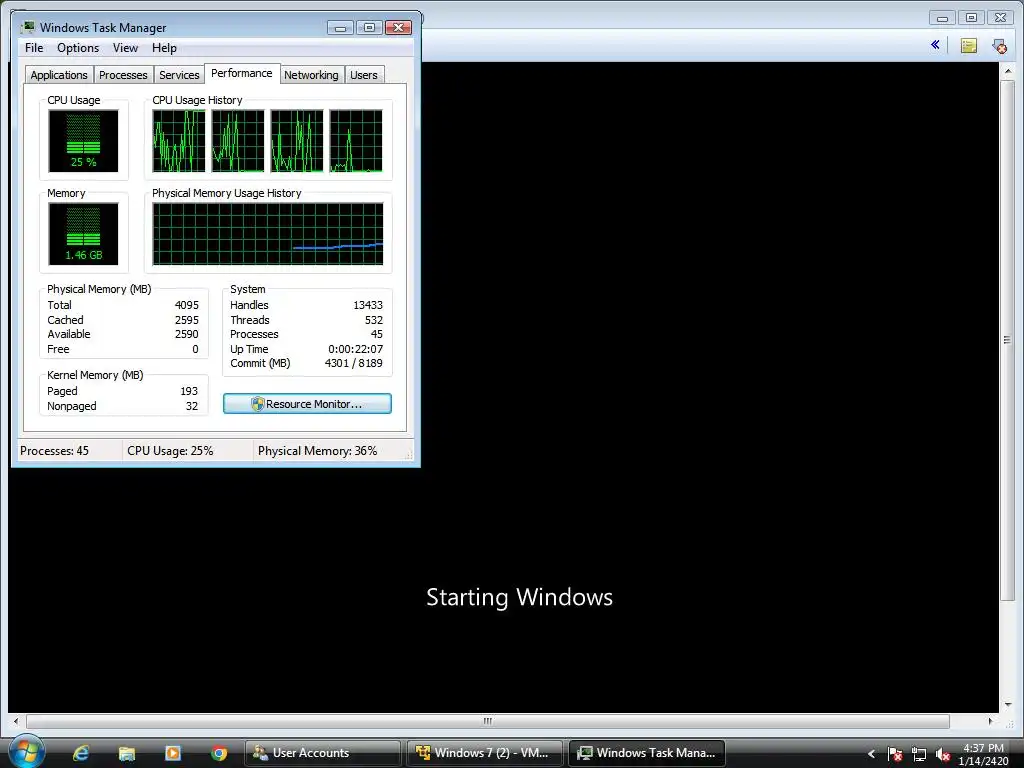Viewport: 1024px width, 768px height.
Task: Minimize the Windows Task Manager window
Action: [340, 27]
